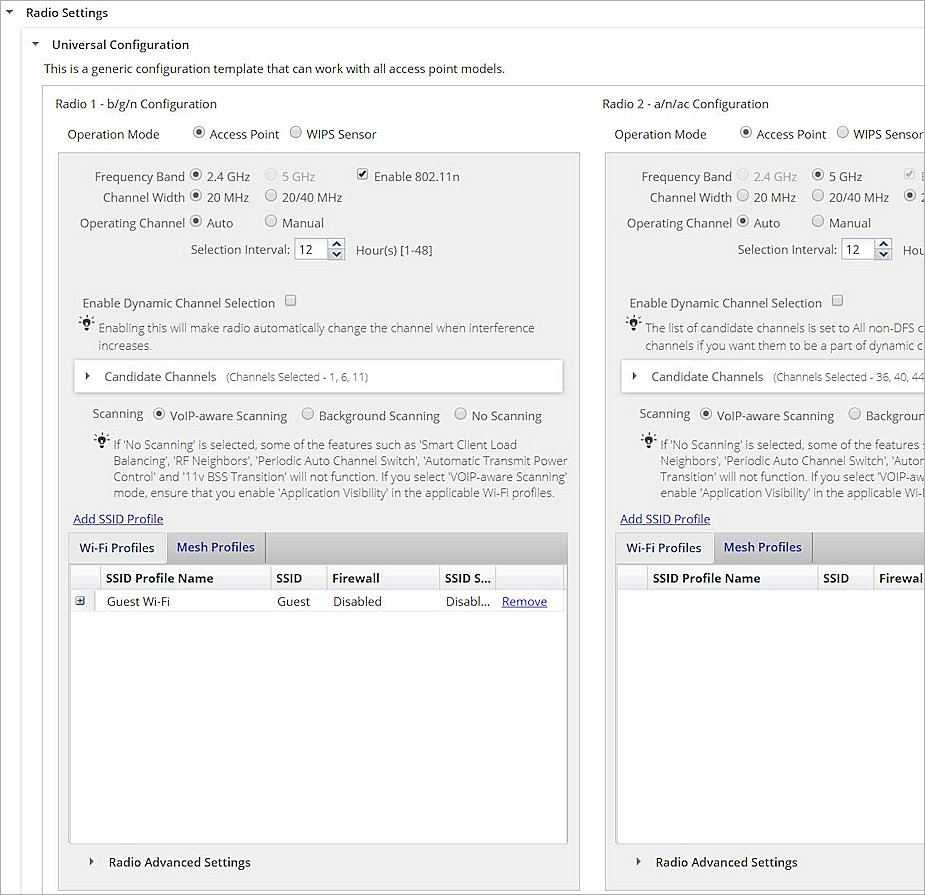
Task: Collapse the Radio Settings section arrow
Action: tap(11, 13)
